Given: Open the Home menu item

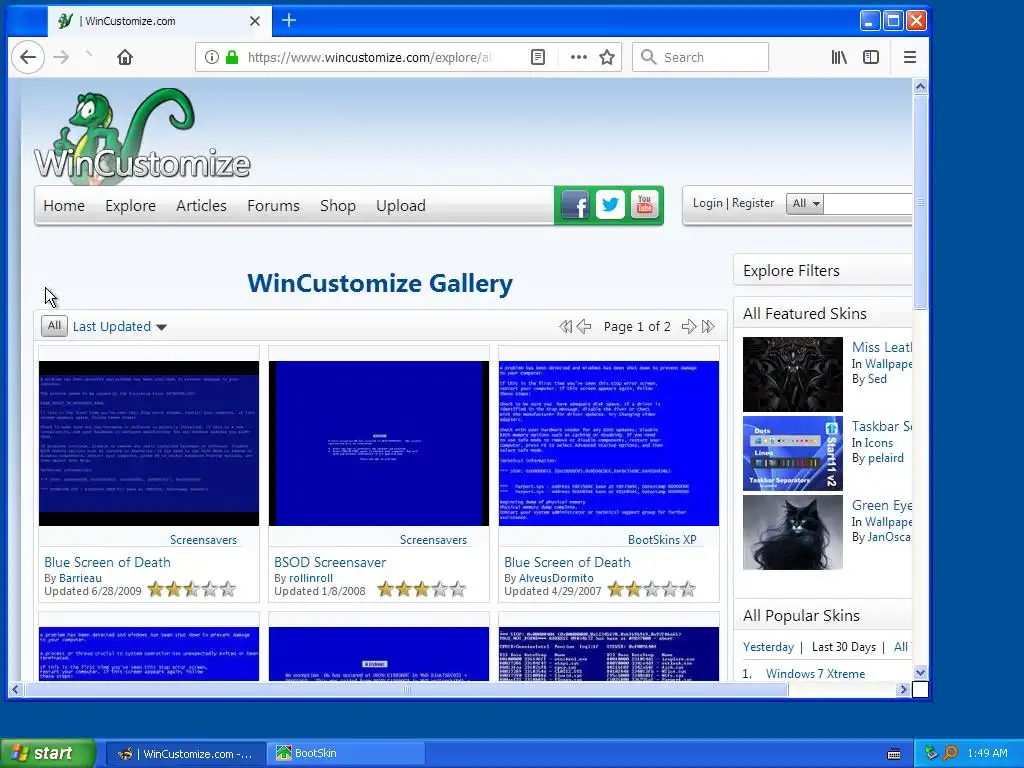Looking at the screenshot, I should pyautogui.click(x=64, y=206).
